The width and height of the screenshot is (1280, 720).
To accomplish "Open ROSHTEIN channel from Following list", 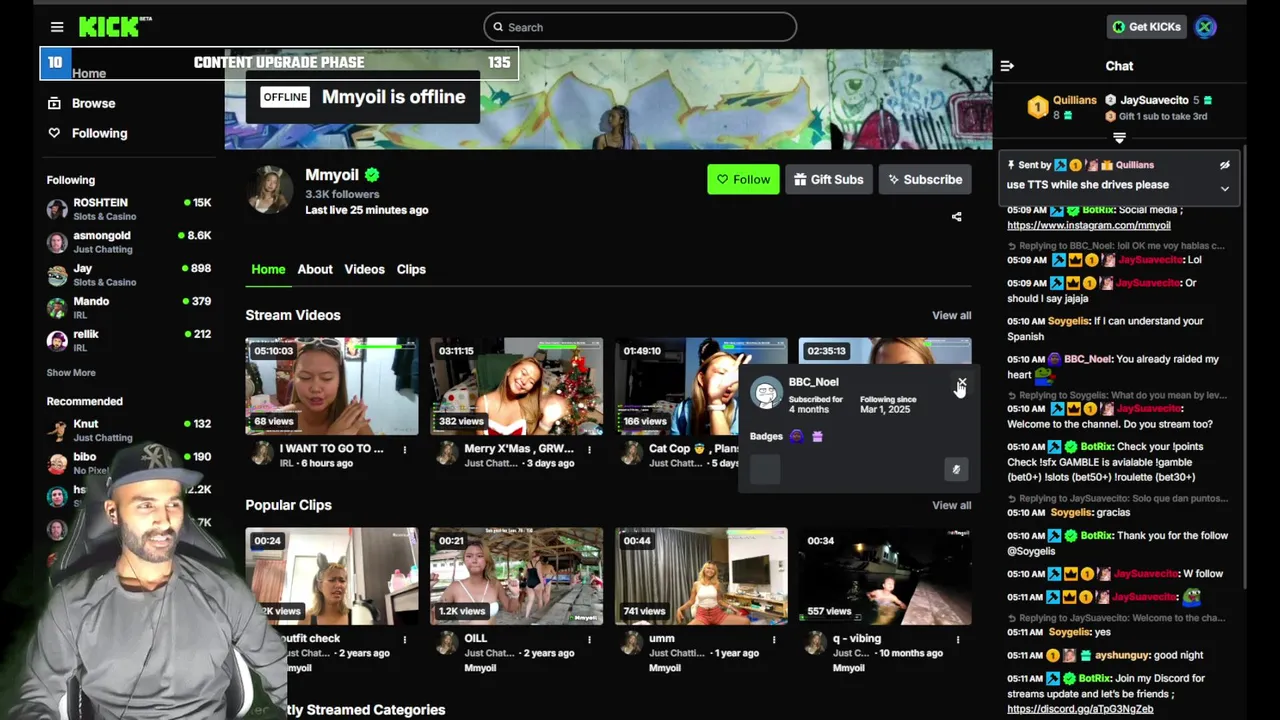I will tap(129, 208).
